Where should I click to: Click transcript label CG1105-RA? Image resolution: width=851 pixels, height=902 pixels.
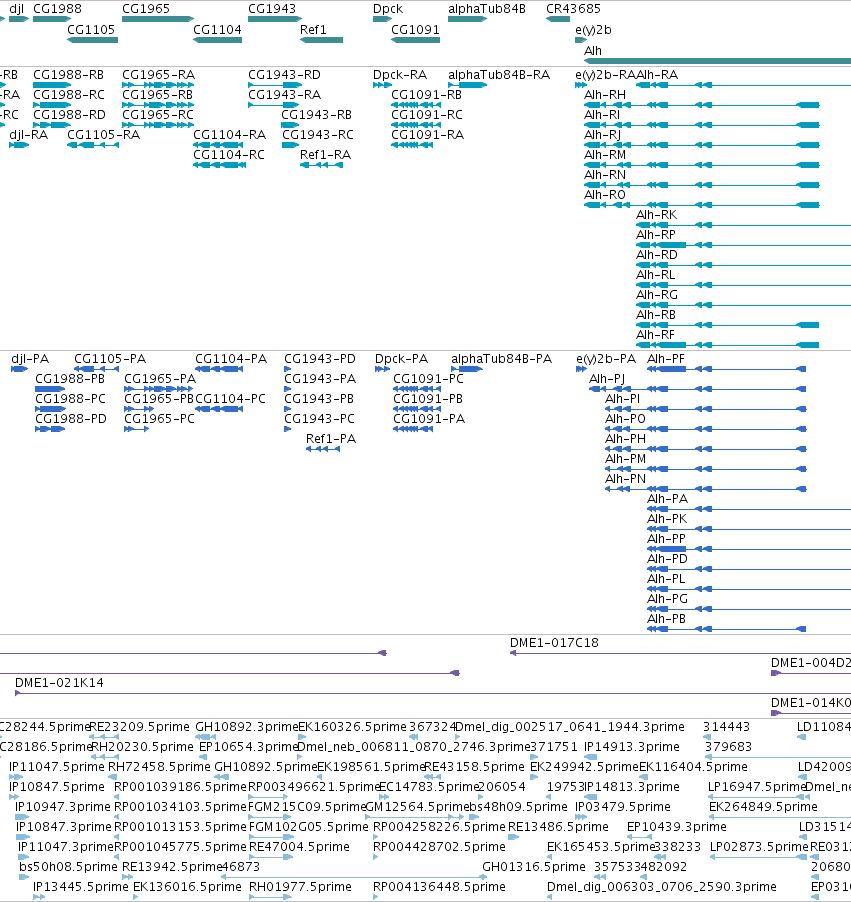(x=104, y=135)
